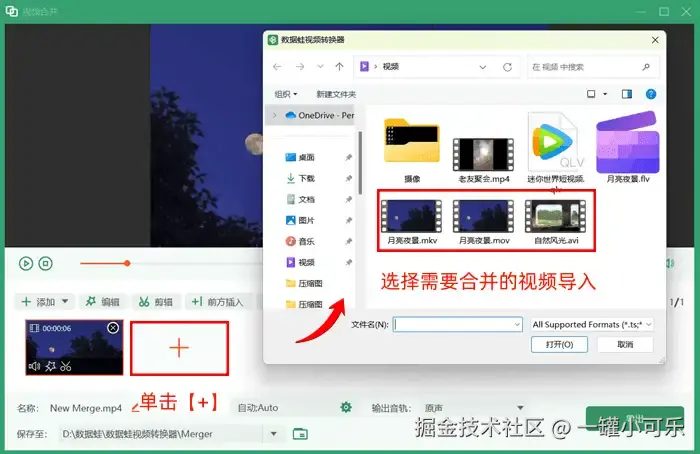
Task: Click the 剪辑 trim toolbar button
Action: point(155,302)
